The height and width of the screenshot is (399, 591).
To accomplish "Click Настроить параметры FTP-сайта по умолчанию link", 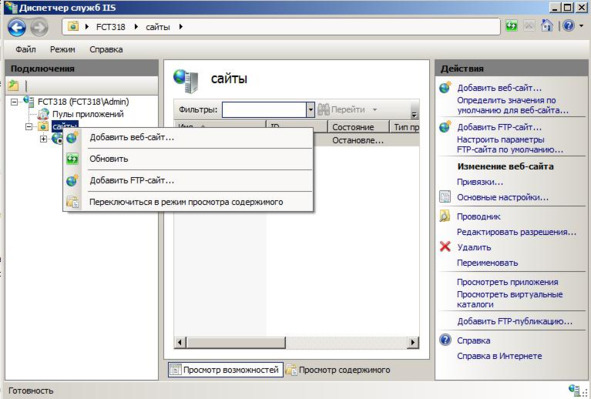I will (x=510, y=145).
